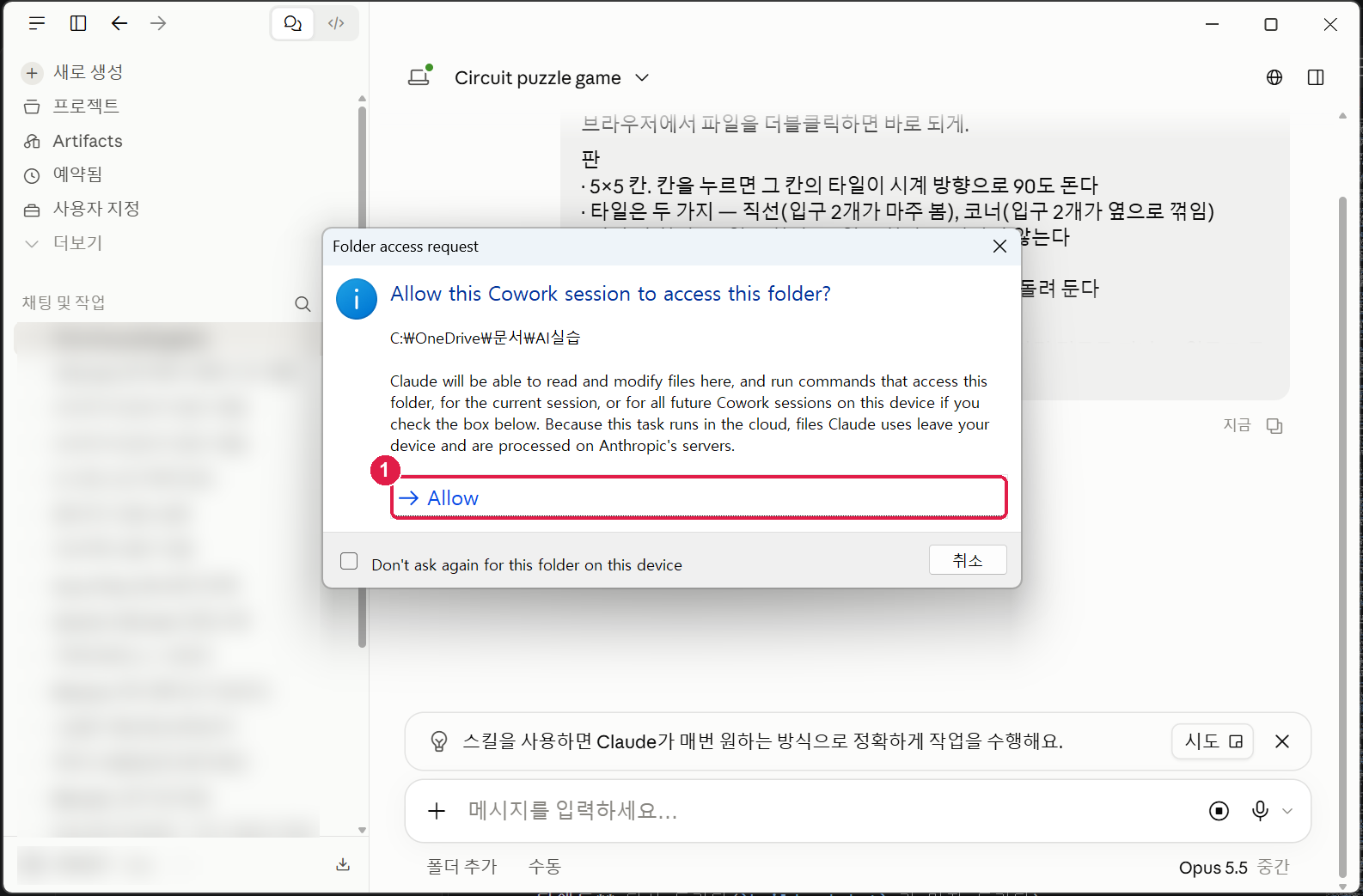Toggle the sidebar panel icon in the top bar
Image resolution: width=1363 pixels, height=896 pixels.
point(78,23)
